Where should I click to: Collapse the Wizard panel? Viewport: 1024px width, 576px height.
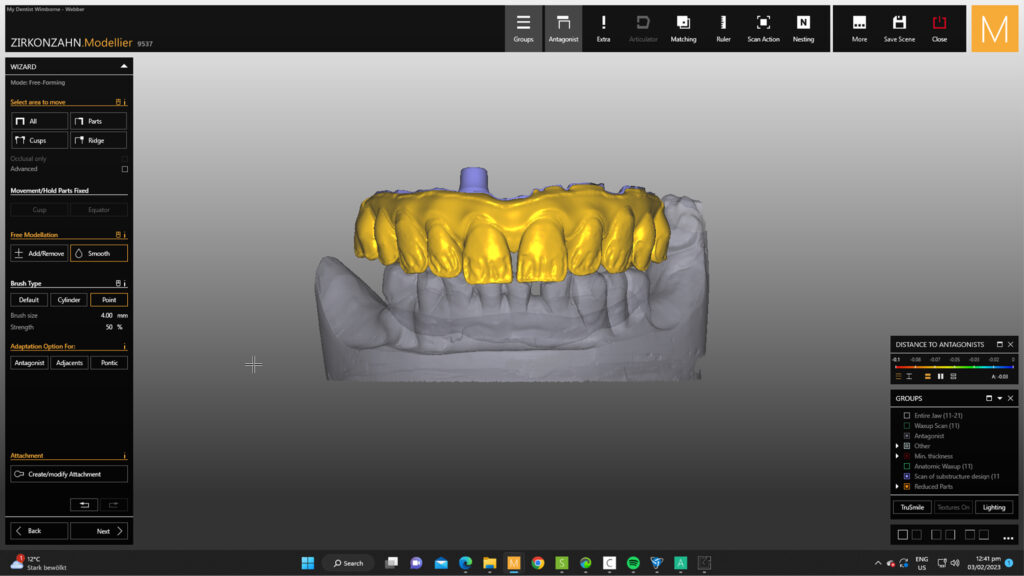pos(123,66)
